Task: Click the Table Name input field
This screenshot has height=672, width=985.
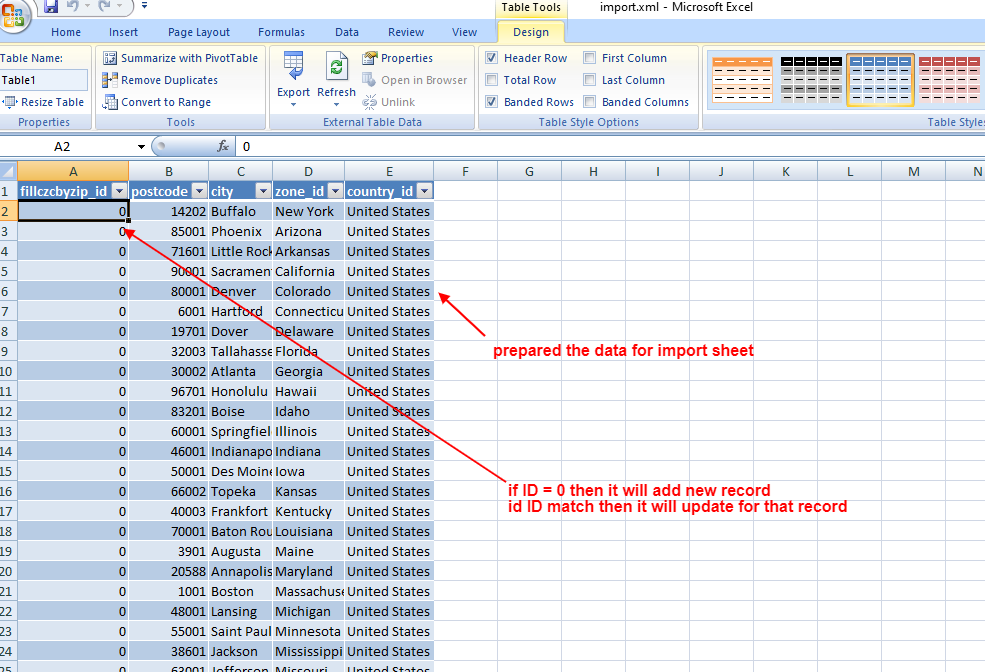Action: pyautogui.click(x=43, y=80)
